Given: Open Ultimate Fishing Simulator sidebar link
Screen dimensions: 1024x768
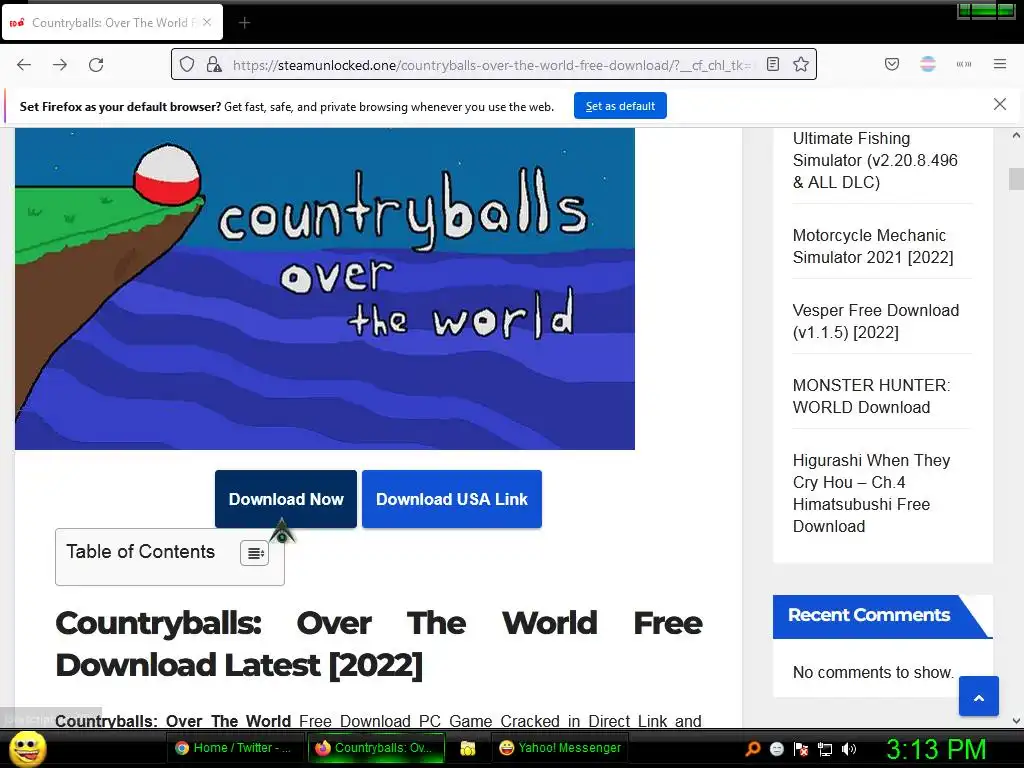Looking at the screenshot, I should [874, 160].
